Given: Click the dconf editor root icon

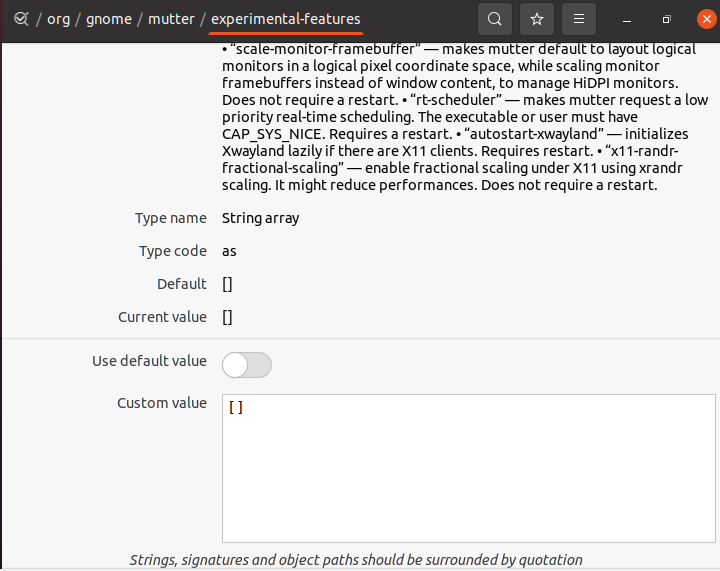Looking at the screenshot, I should pyautogui.click(x=21, y=19).
